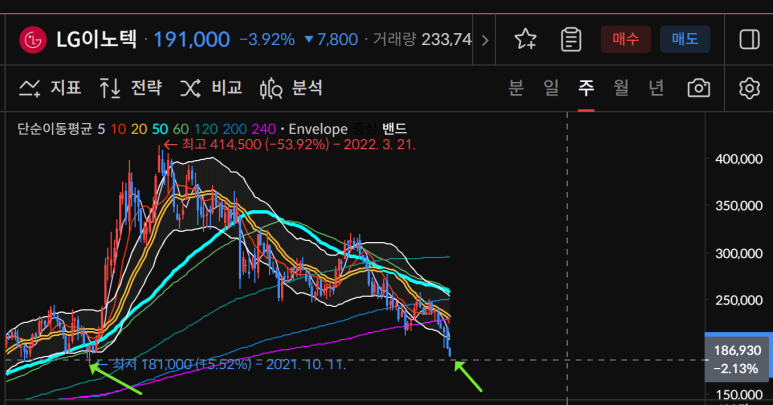This screenshot has width=773, height=405.
Task: Toggle the 200 moving average period
Action: pyautogui.click(x=235, y=129)
